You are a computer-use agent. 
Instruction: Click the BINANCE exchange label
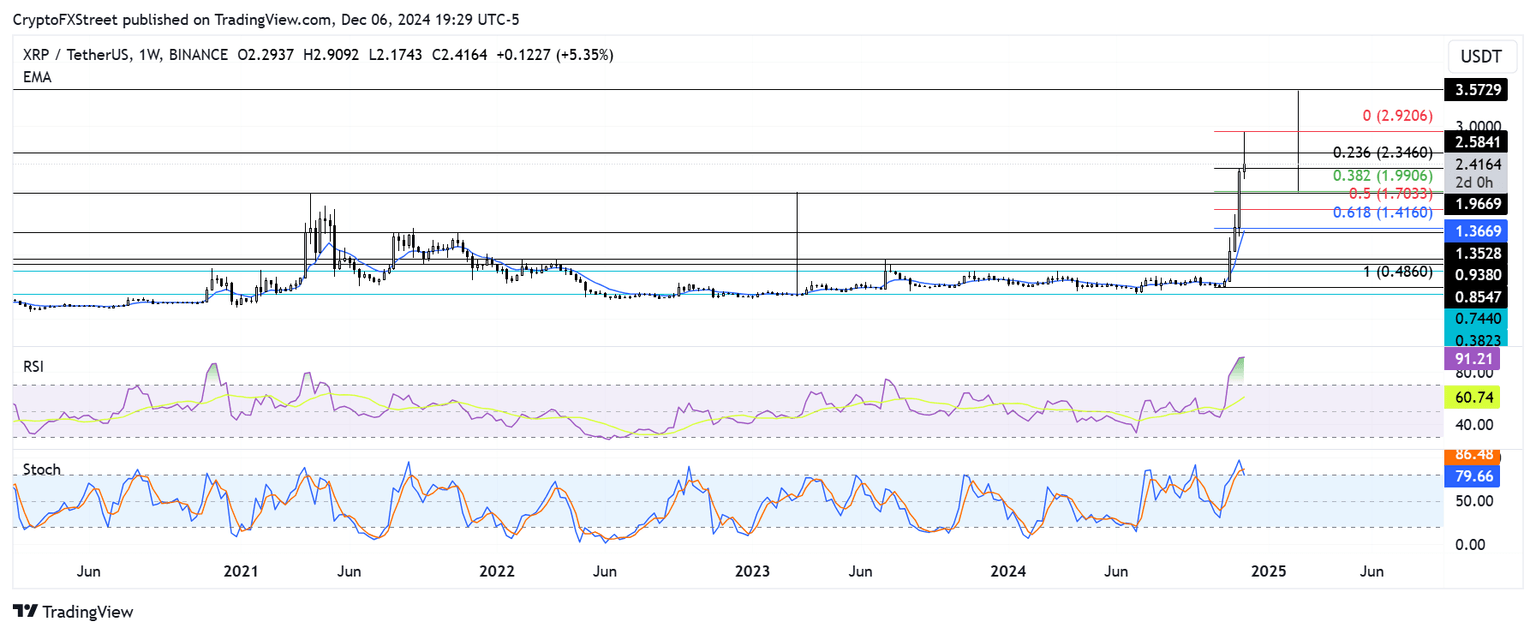pyautogui.click(x=196, y=56)
